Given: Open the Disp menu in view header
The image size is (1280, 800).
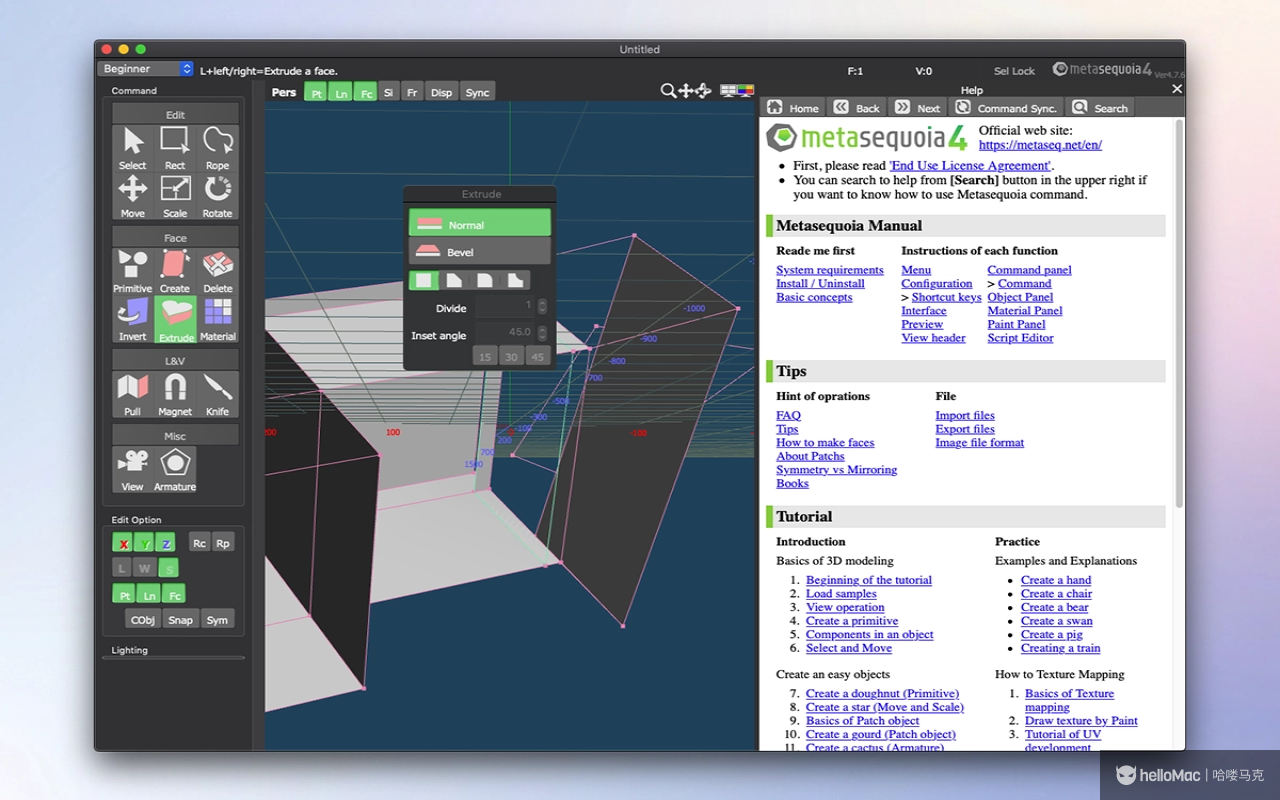Looking at the screenshot, I should click(x=441, y=92).
